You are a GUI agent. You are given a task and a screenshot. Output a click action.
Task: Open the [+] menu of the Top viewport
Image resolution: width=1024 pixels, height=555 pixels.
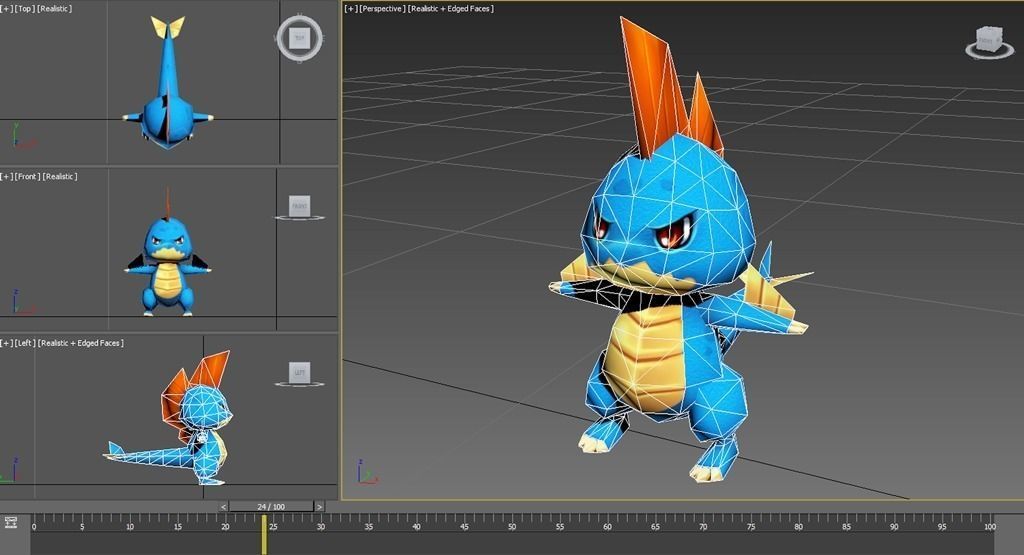7,8
